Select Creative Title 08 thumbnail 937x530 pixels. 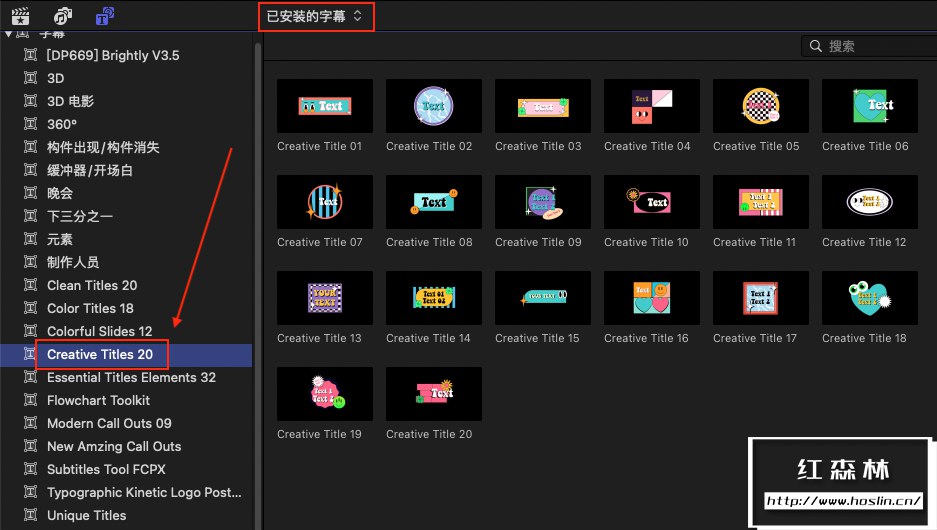pos(434,202)
